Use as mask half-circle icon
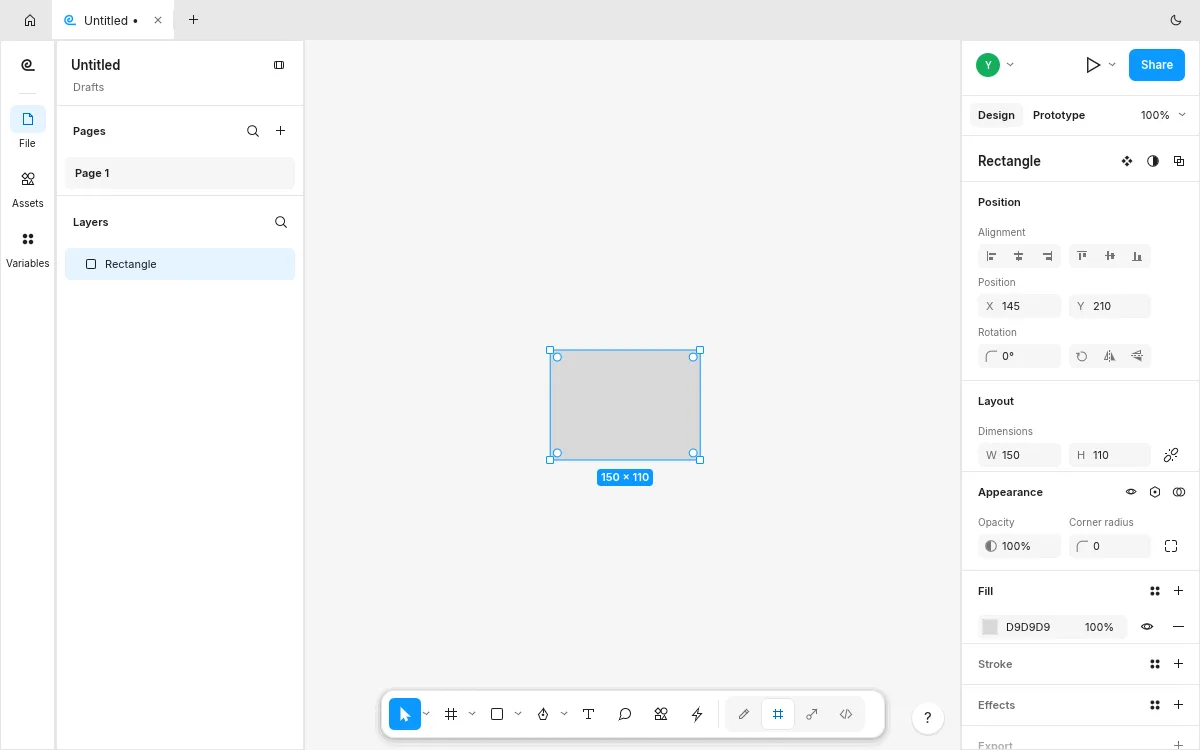1200x750 pixels. pyautogui.click(x=1153, y=161)
